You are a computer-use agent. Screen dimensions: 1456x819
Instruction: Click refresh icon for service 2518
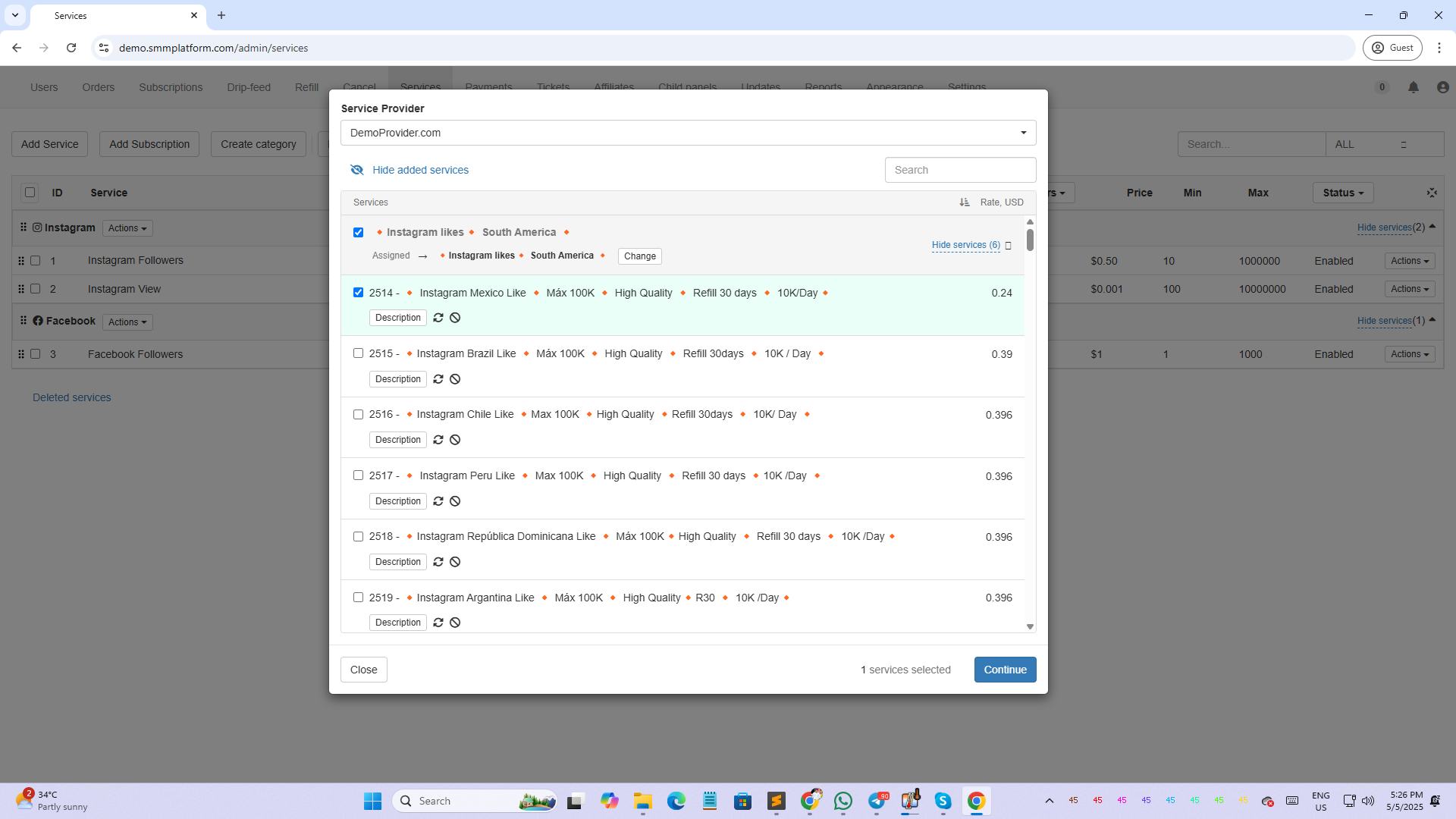(x=438, y=562)
